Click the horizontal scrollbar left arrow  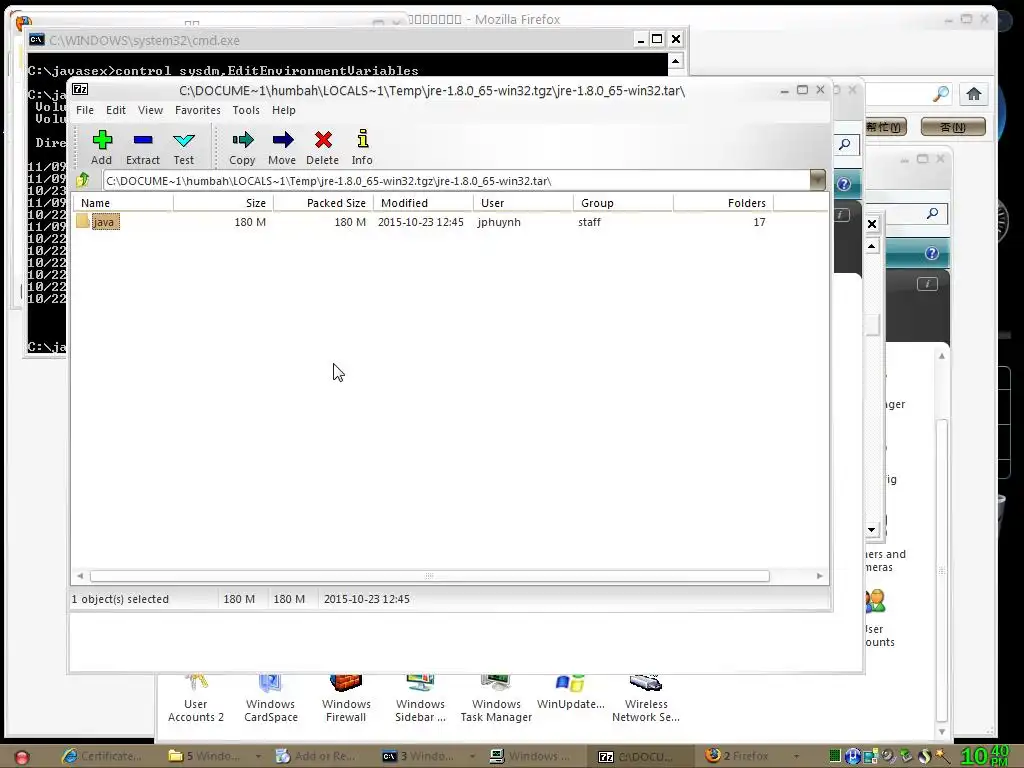tap(80, 576)
